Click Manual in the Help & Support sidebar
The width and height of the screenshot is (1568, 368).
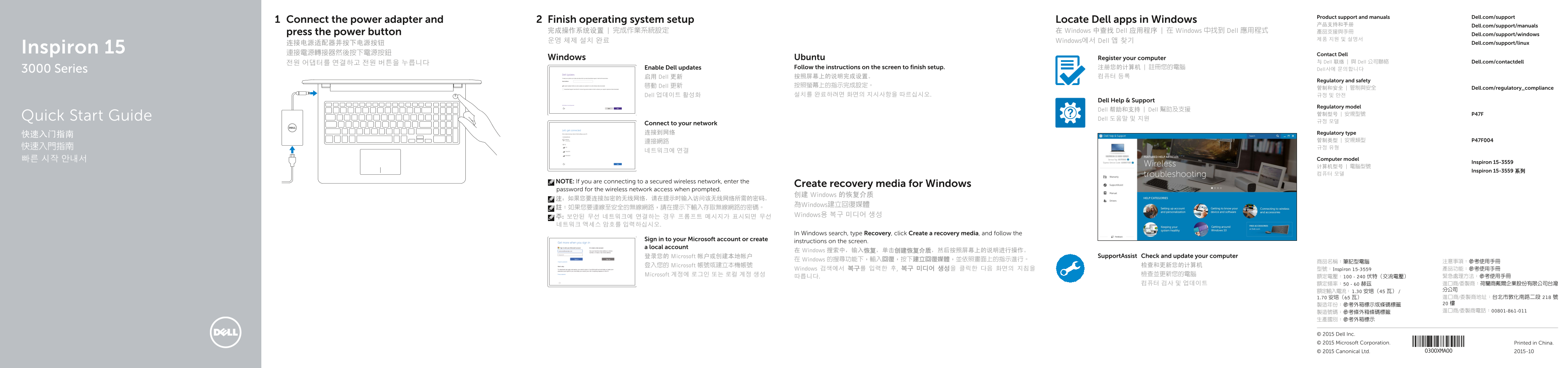1110,193
